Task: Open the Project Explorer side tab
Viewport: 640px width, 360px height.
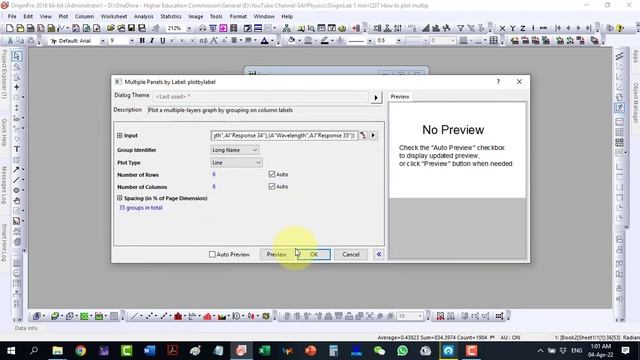Action: [x=4, y=74]
